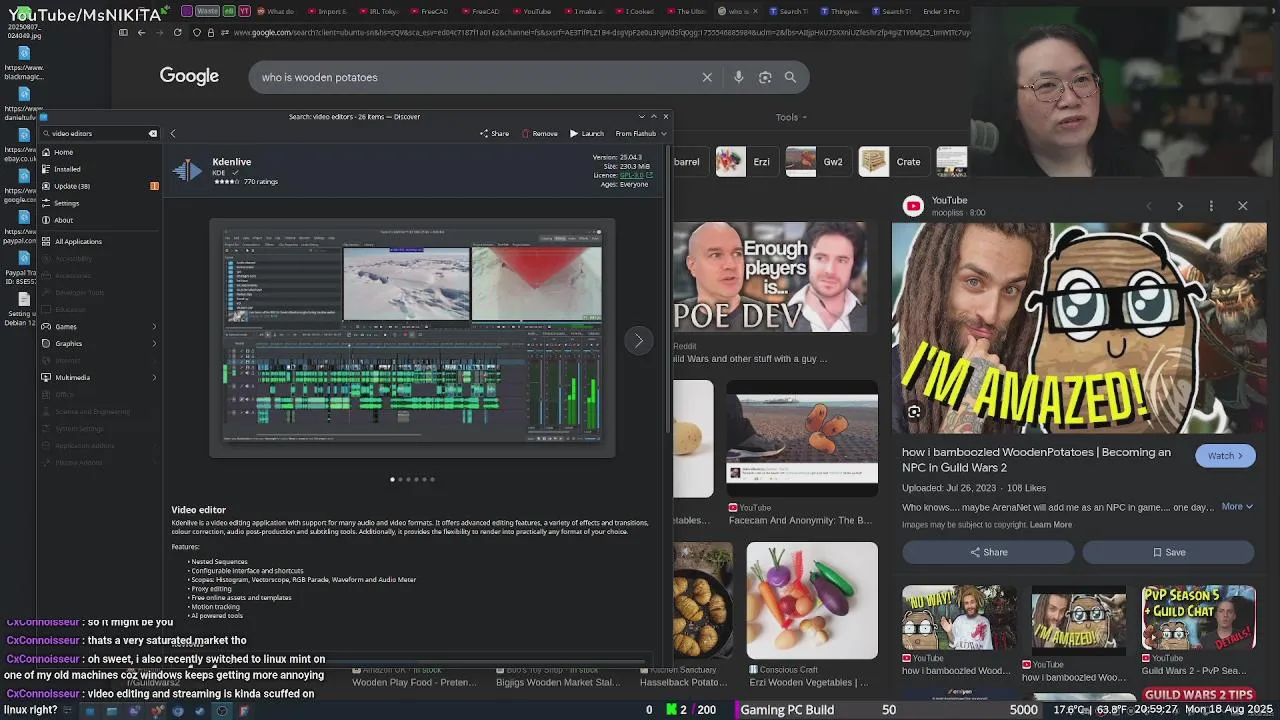The height and width of the screenshot is (720, 1280).
Task: Open the Tools dropdown in Google Images
Action: 791,117
